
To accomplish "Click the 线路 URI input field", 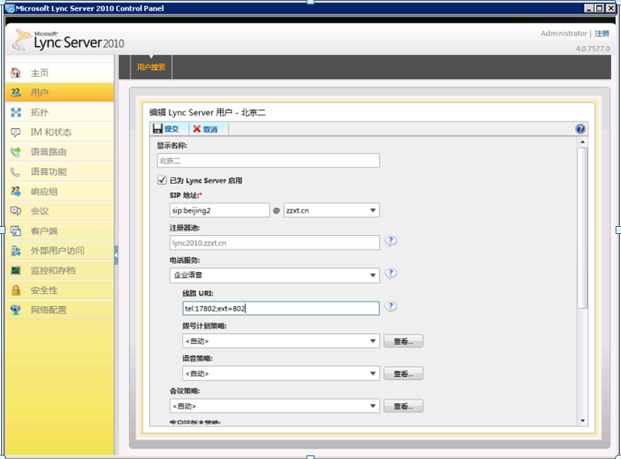I will pyautogui.click(x=281, y=308).
